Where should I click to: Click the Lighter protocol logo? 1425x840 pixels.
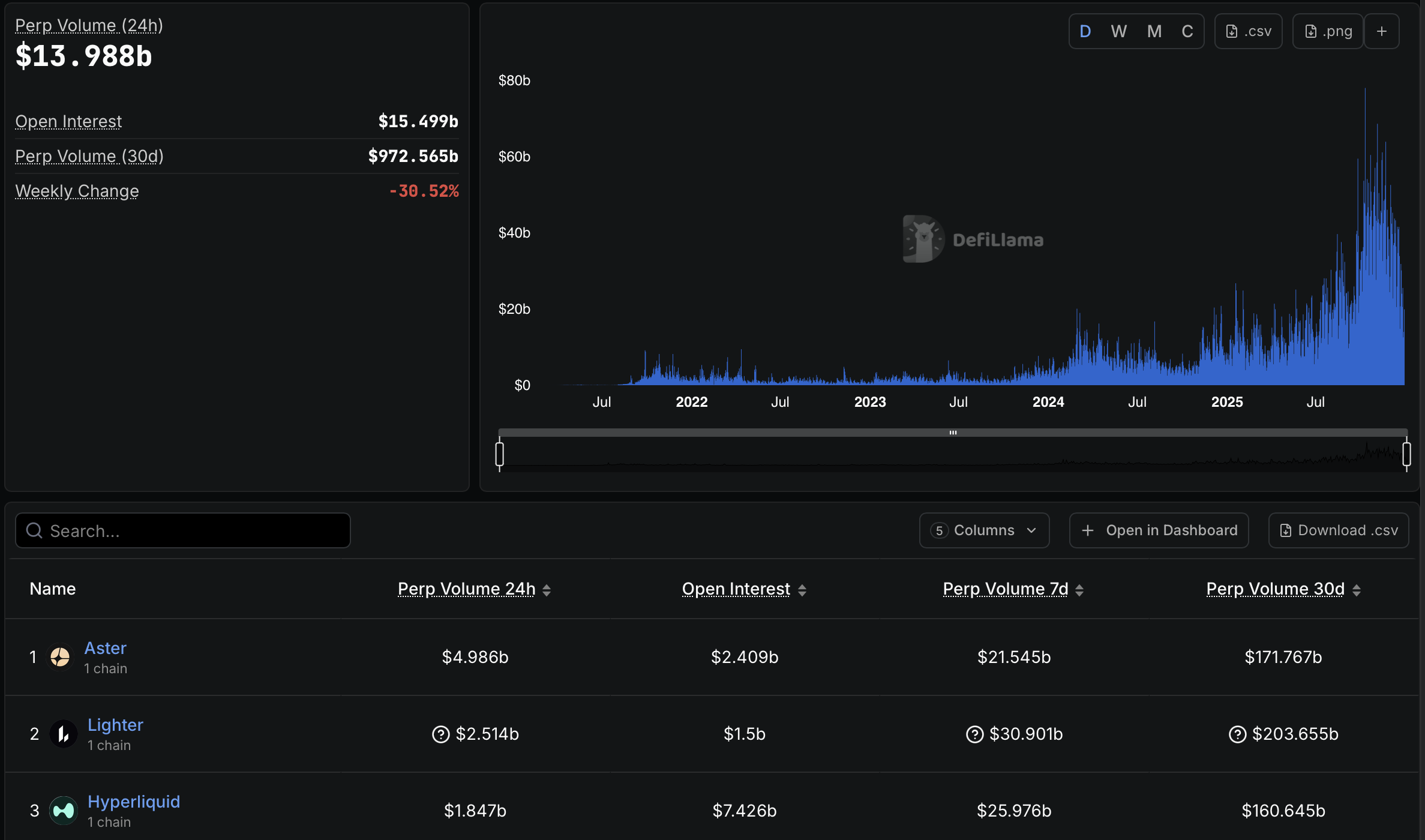(63, 733)
